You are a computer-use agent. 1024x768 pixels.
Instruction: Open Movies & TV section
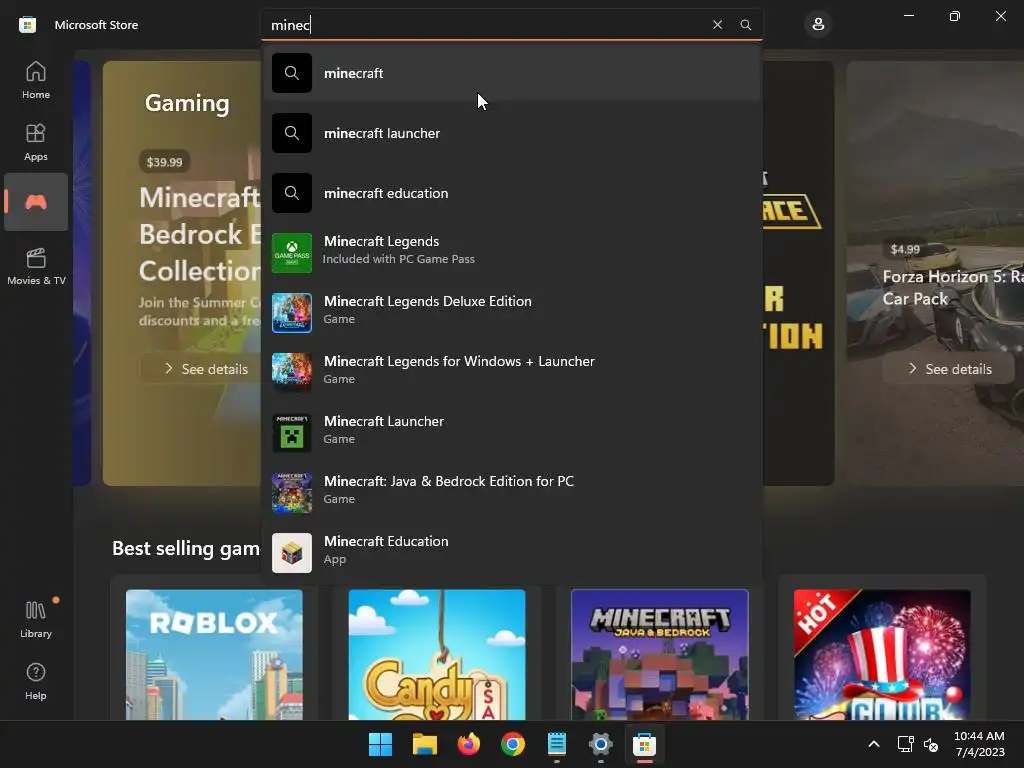click(x=36, y=266)
